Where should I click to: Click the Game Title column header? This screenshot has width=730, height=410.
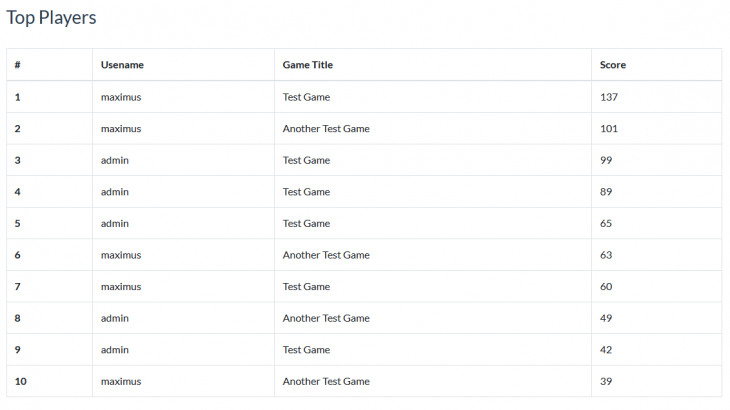[x=308, y=65]
